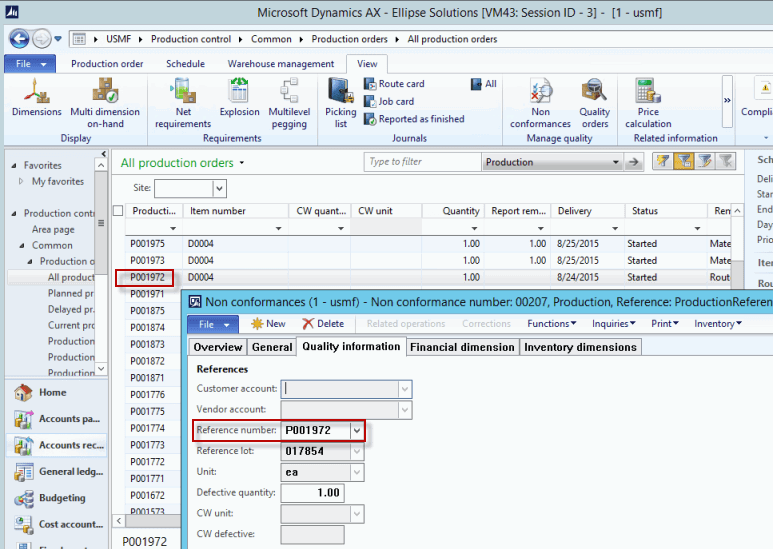The height and width of the screenshot is (549, 773).
Task: Click the address bar navigation pane icon
Action: pos(79,39)
